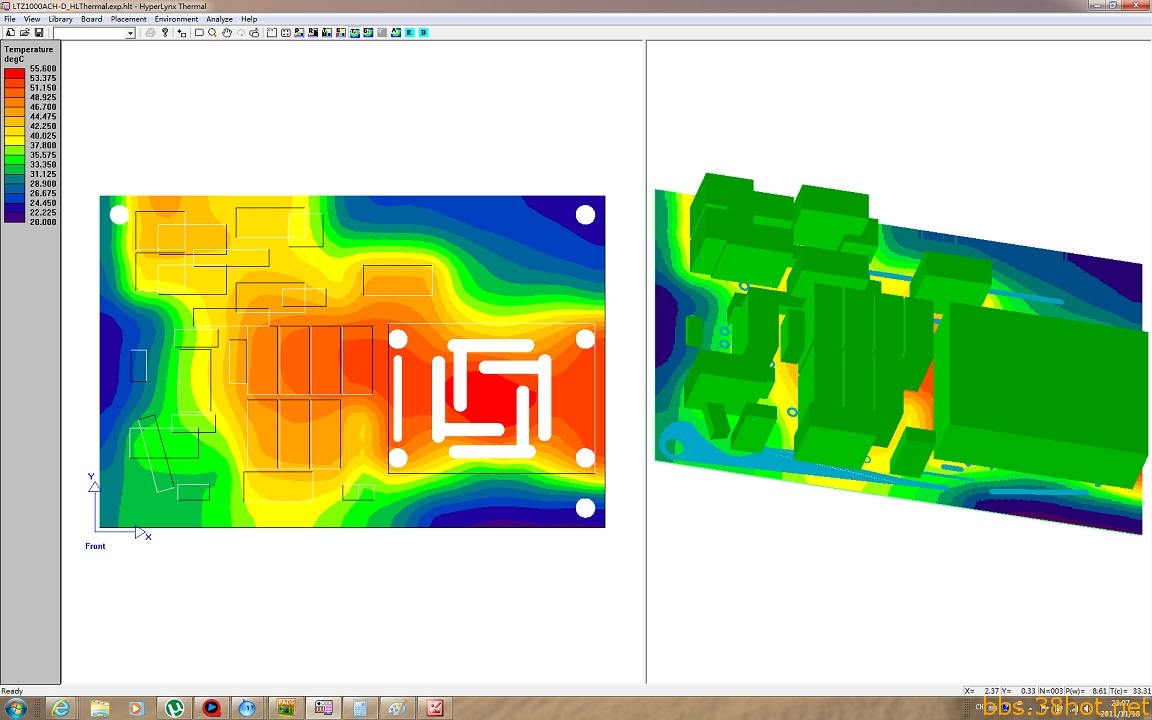
Task: Open the Help menu
Action: pos(249,19)
